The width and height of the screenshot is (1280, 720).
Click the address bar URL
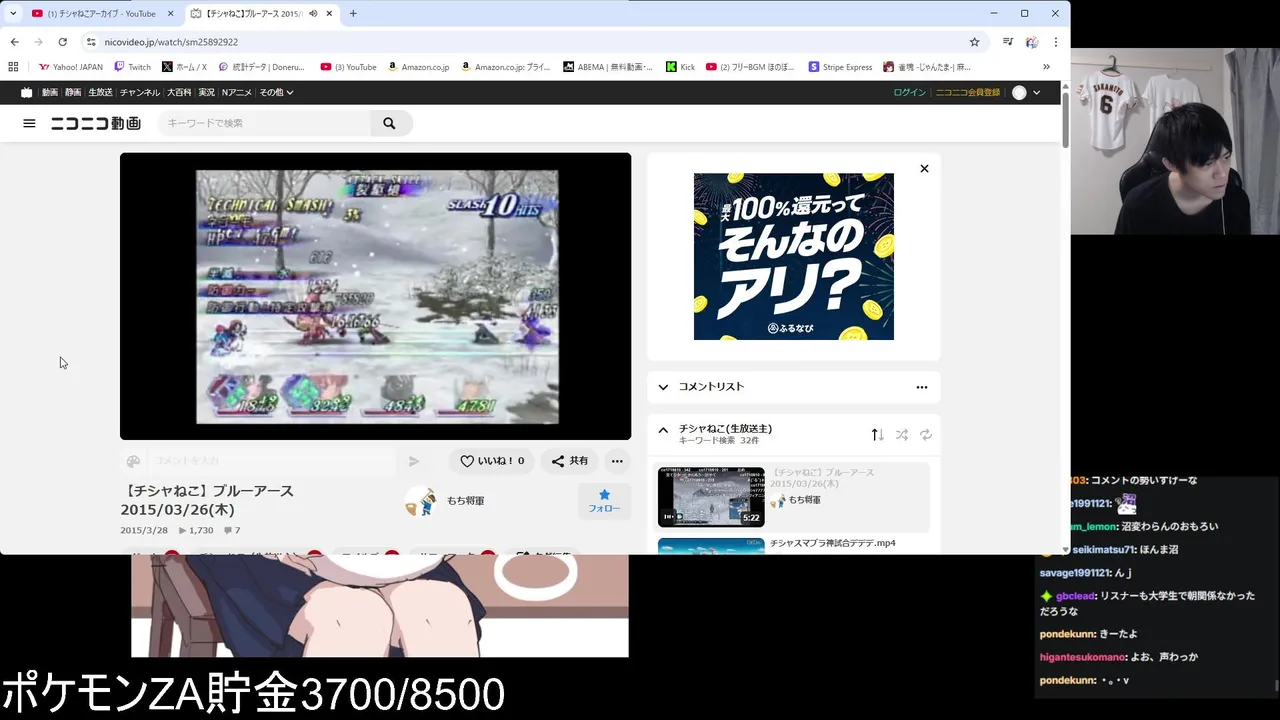click(171, 42)
